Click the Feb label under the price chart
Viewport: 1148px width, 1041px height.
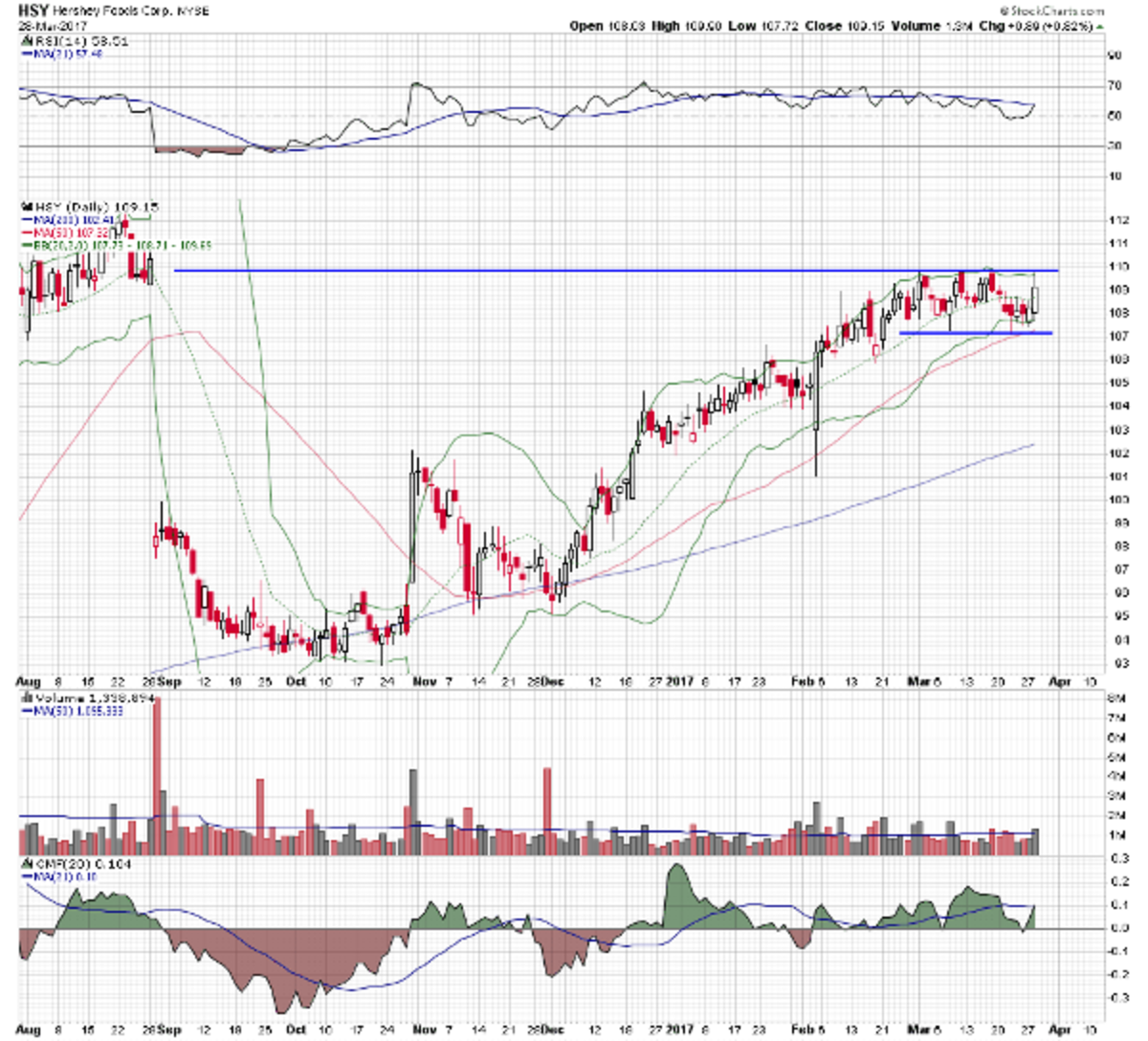click(x=804, y=681)
